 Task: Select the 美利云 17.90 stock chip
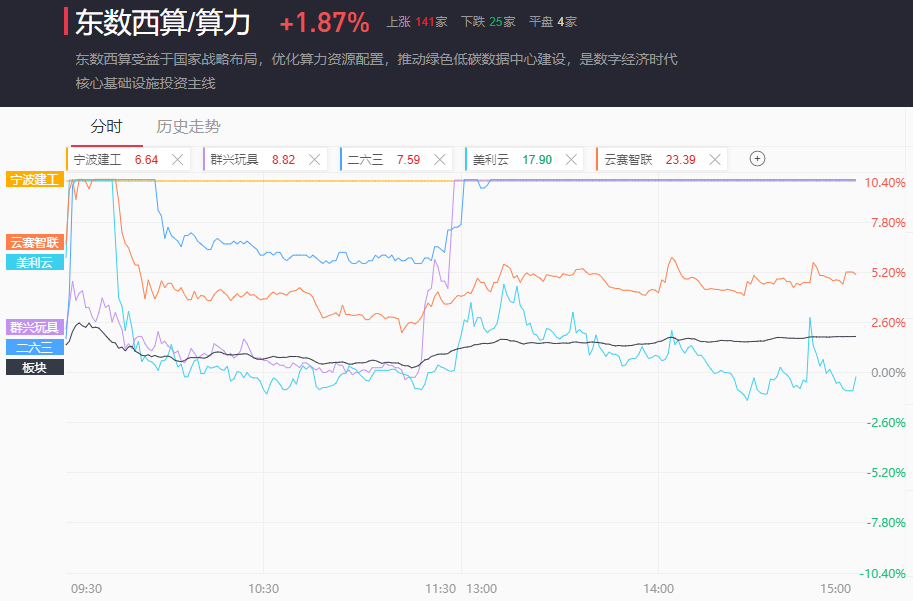pos(512,159)
